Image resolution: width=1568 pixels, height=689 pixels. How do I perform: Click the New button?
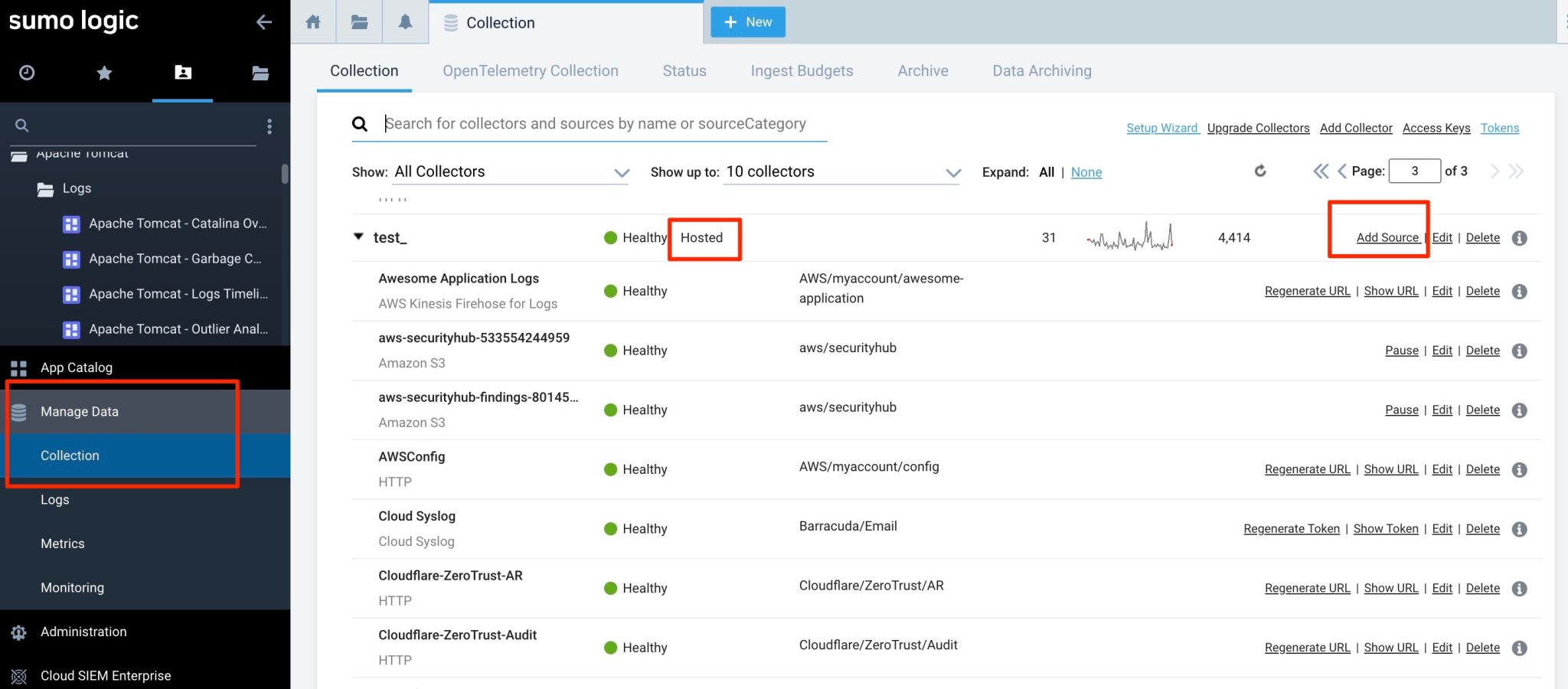tap(747, 22)
